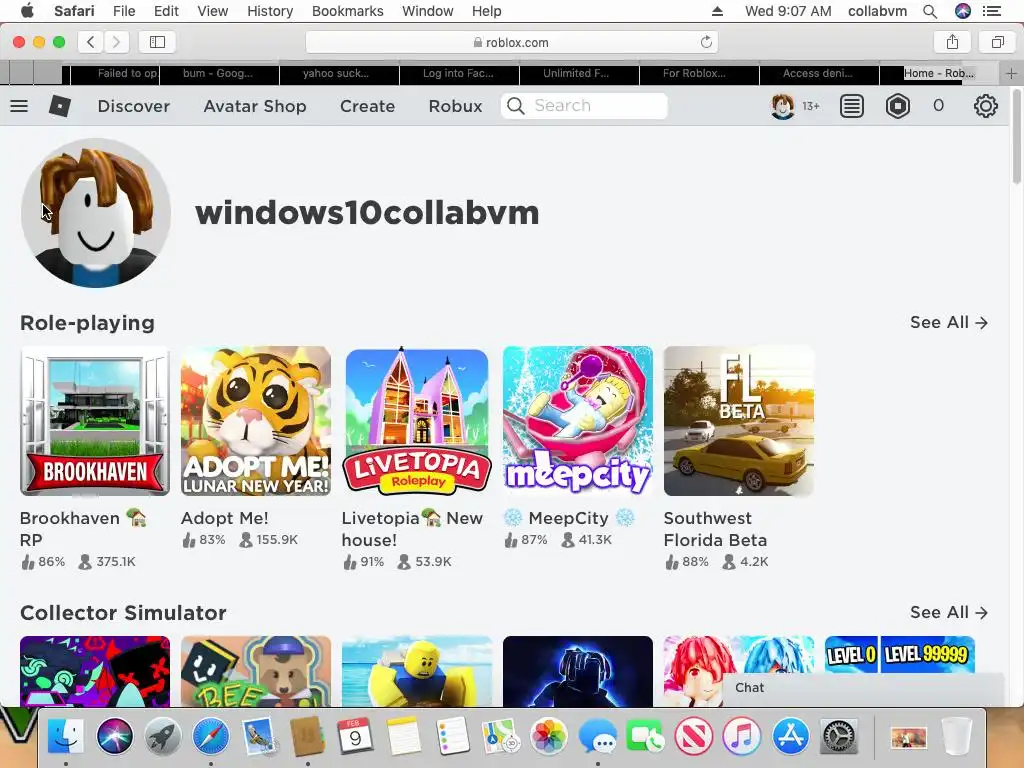
Task: Open the Discover link in Roblox navbar
Action: (133, 106)
